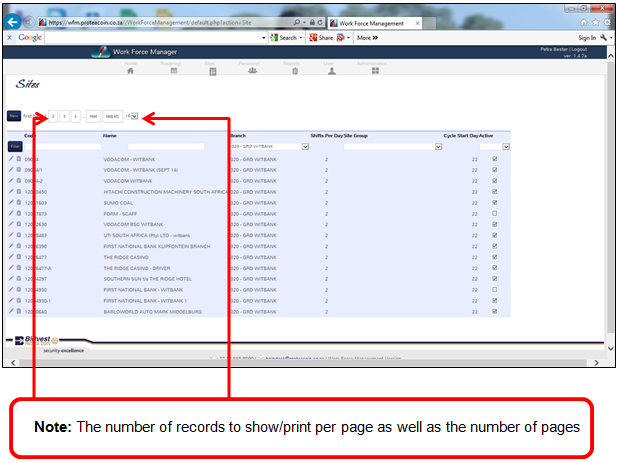
Task: Click the Google toolbar wrench settings icon
Action: [x=603, y=37]
